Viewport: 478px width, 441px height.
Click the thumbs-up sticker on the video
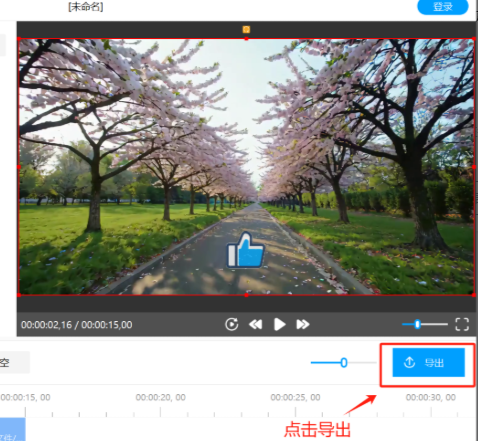pyautogui.click(x=246, y=250)
